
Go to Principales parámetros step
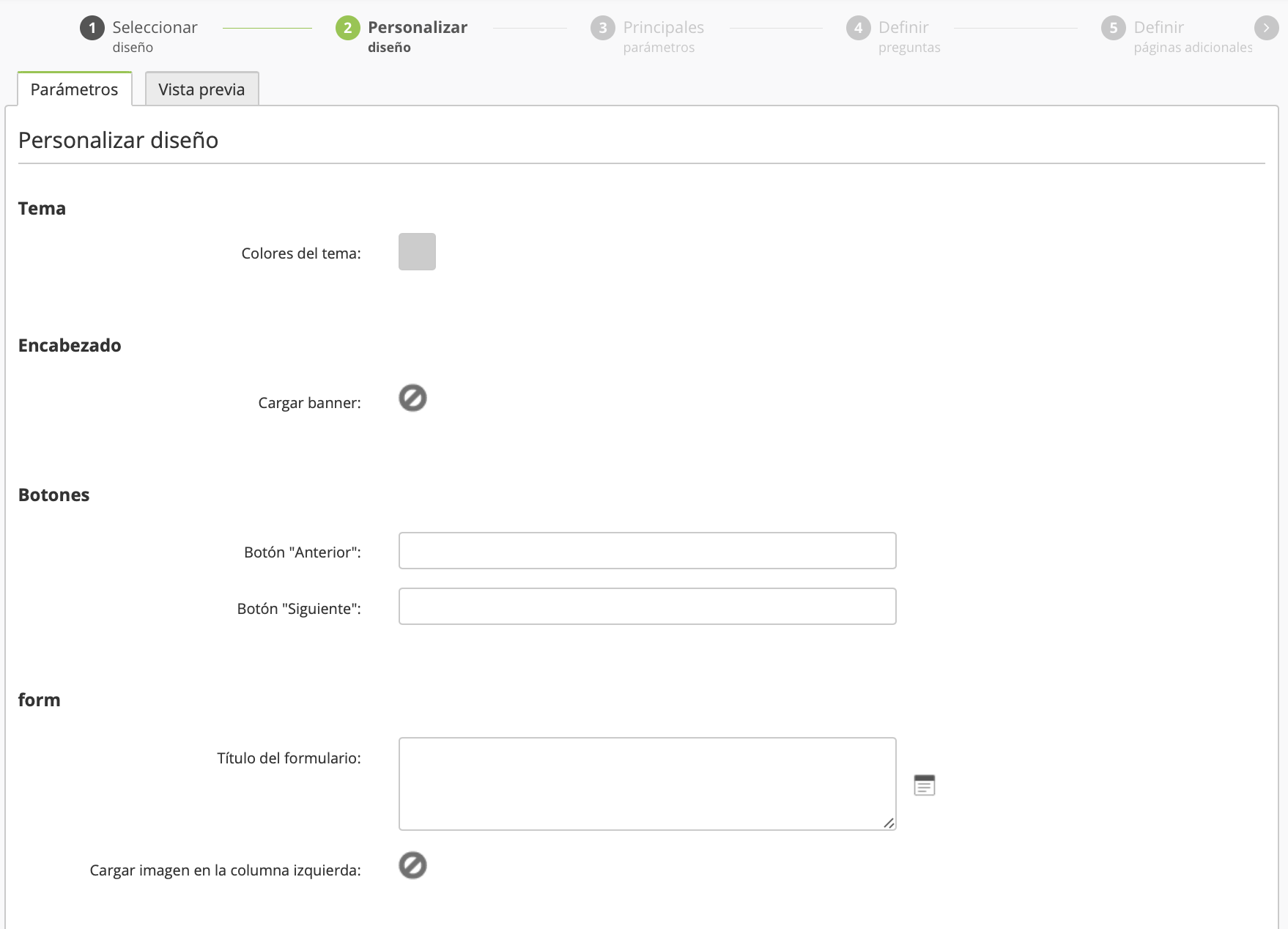point(663,36)
